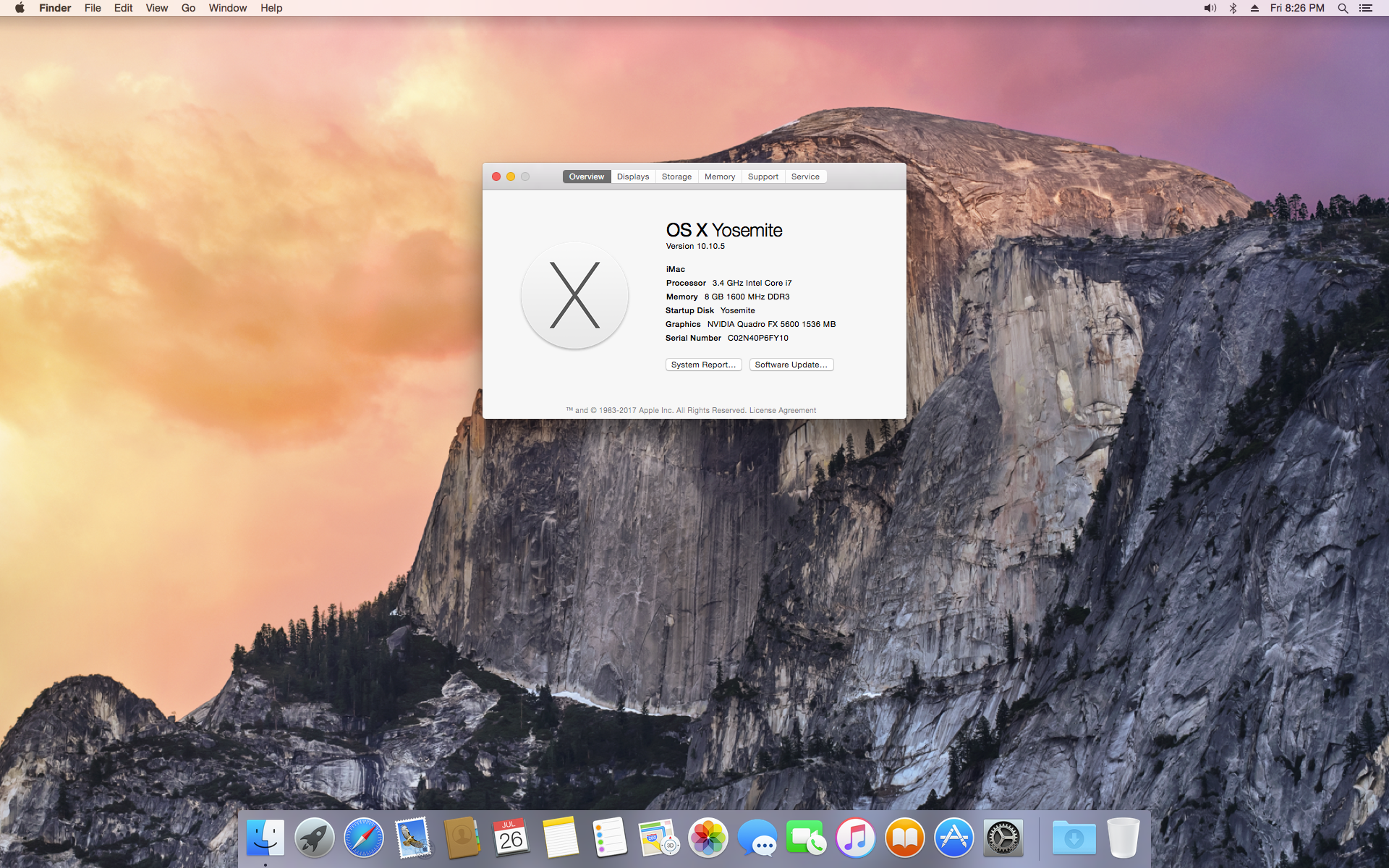Click the System Report button

703,365
